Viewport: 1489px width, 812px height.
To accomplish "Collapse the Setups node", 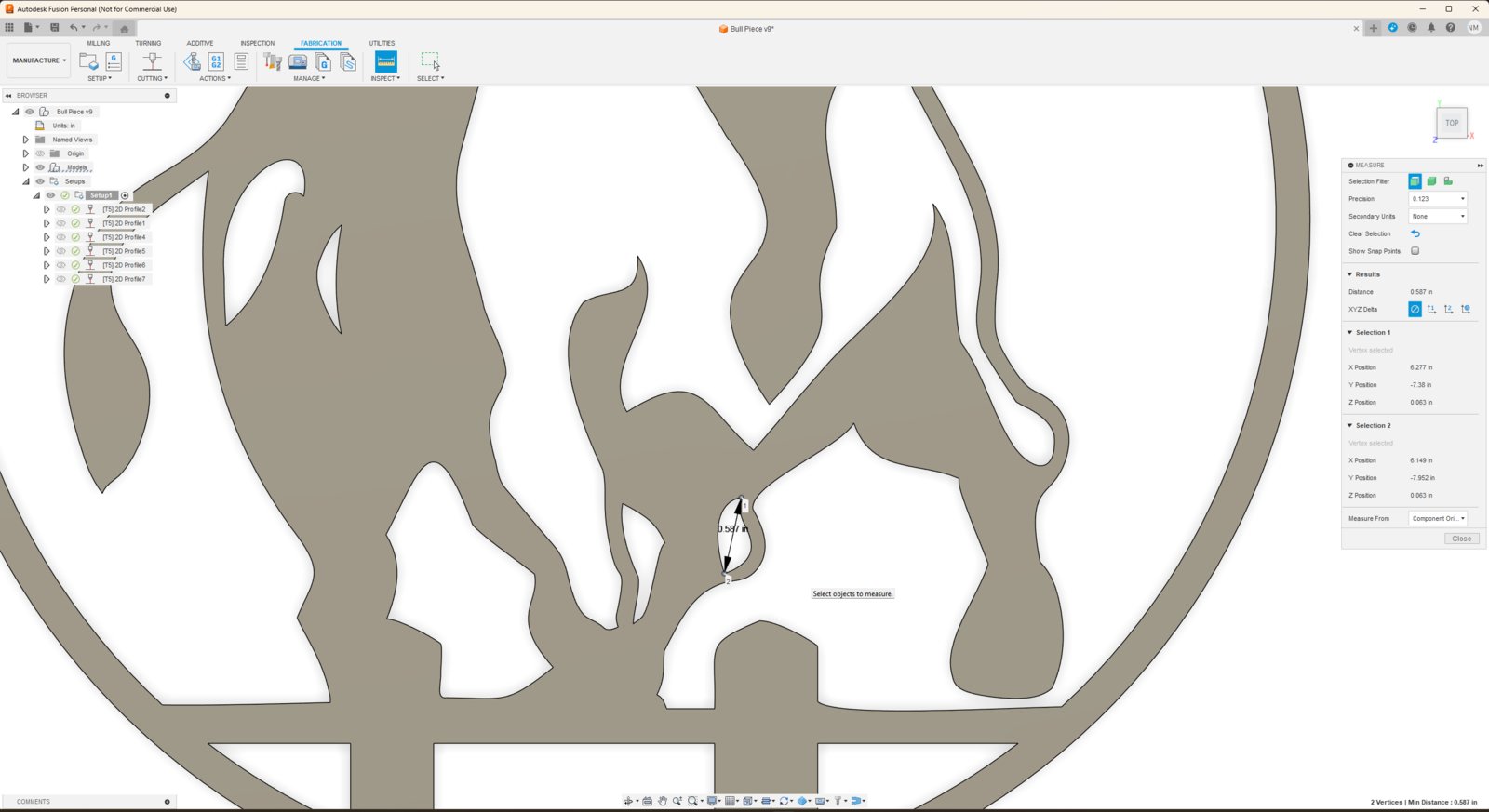I will point(26,181).
